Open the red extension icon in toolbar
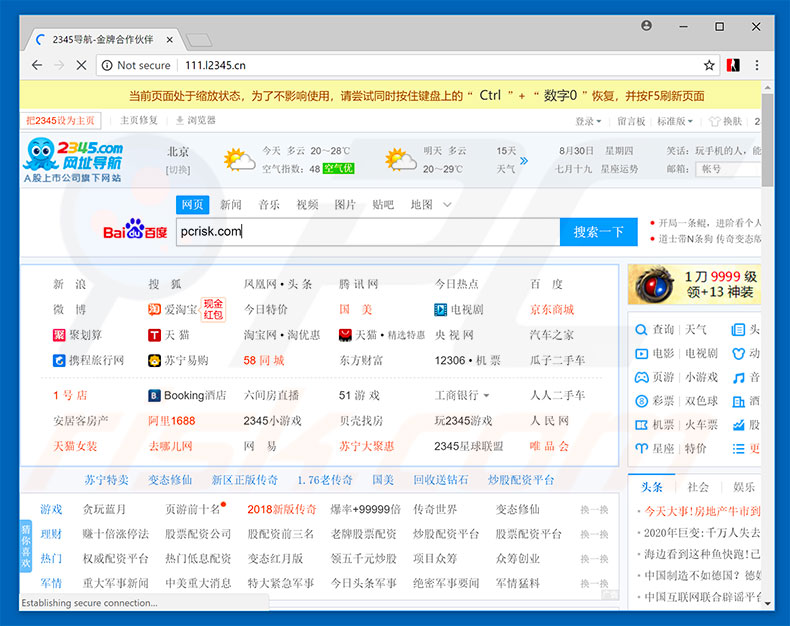Screen dimensions: 790x626 click(x=733, y=65)
